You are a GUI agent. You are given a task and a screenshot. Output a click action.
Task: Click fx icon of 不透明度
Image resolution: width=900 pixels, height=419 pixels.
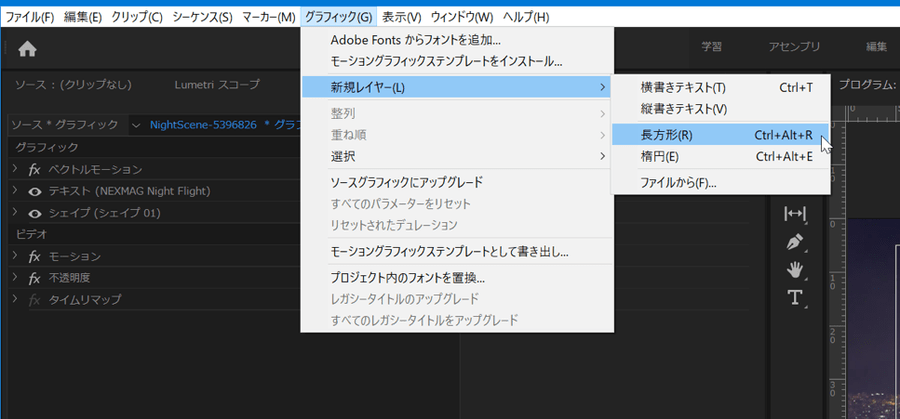(x=34, y=278)
